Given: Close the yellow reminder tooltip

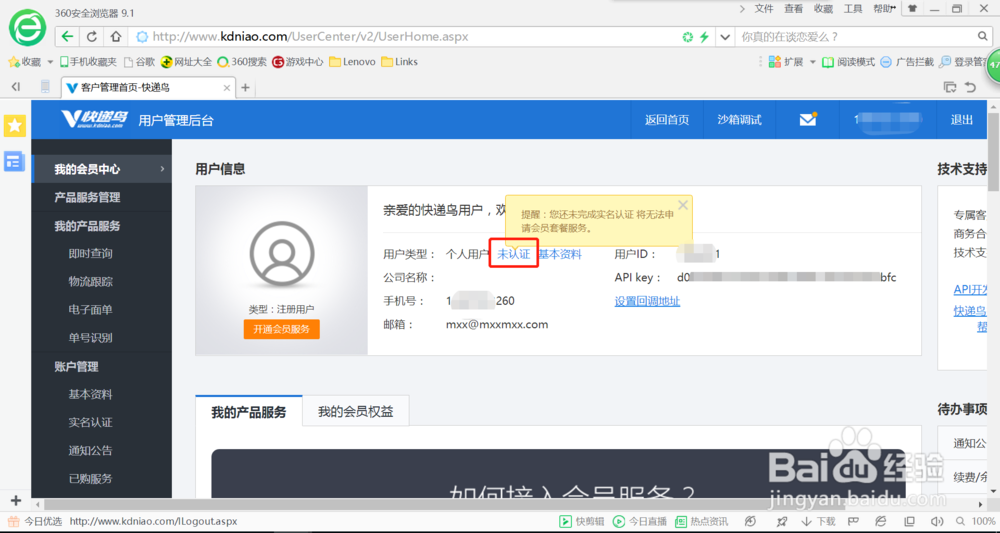Looking at the screenshot, I should [683, 205].
